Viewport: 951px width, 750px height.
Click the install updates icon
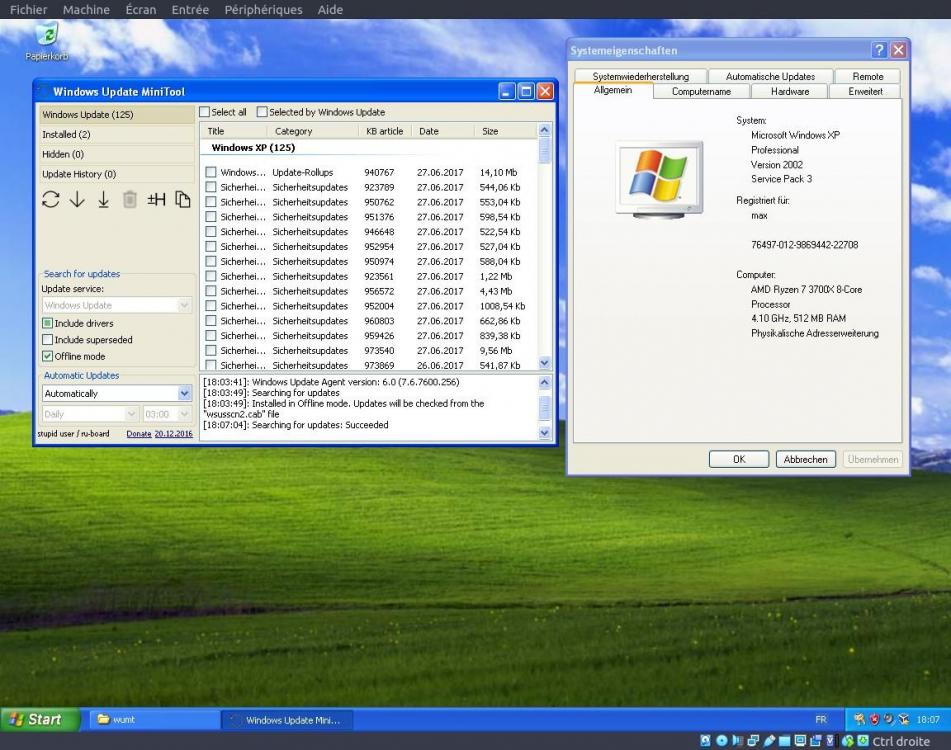point(103,199)
